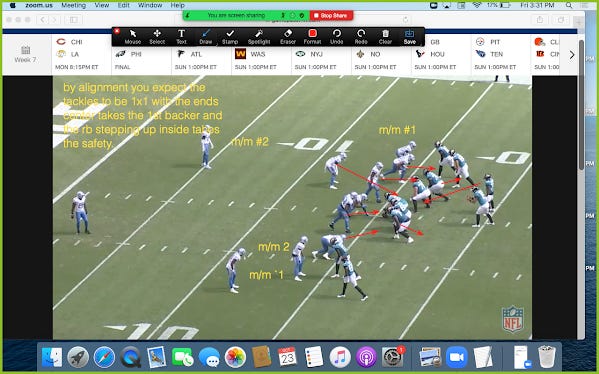Open Reminders from the Dock
This screenshot has height=374, width=599.
pos(314,357)
